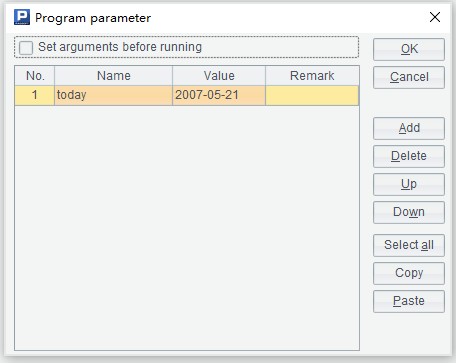Select the Value column header
Image resolution: width=456 pixels, height=363 pixels.
(x=219, y=76)
